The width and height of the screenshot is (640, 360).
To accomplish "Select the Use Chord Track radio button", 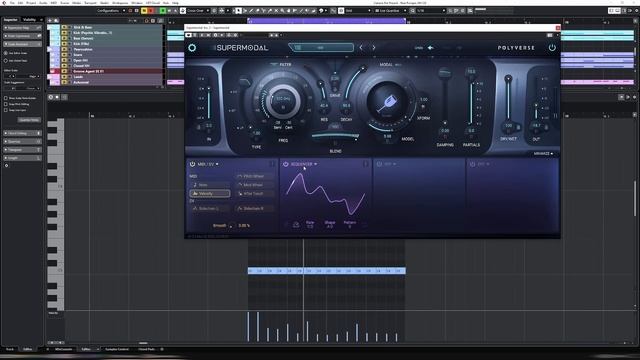I will (x=6, y=60).
